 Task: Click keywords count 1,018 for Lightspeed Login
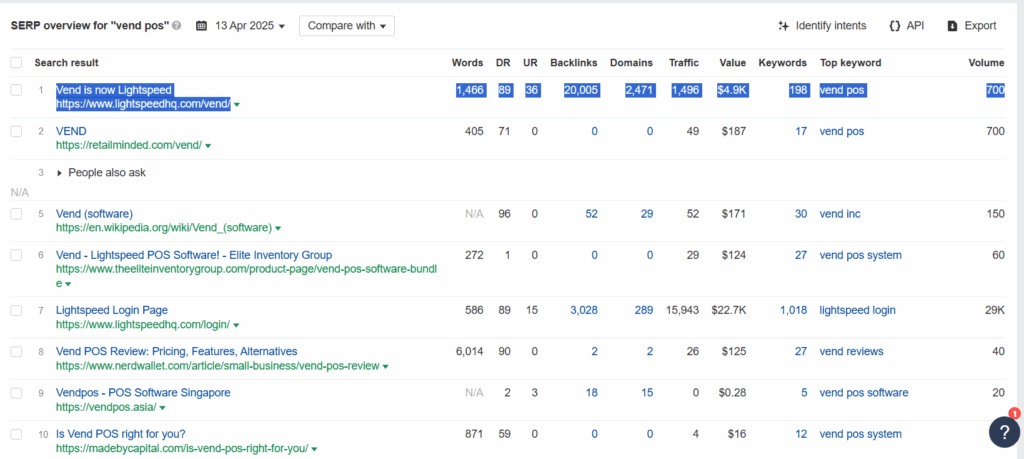[x=793, y=310]
